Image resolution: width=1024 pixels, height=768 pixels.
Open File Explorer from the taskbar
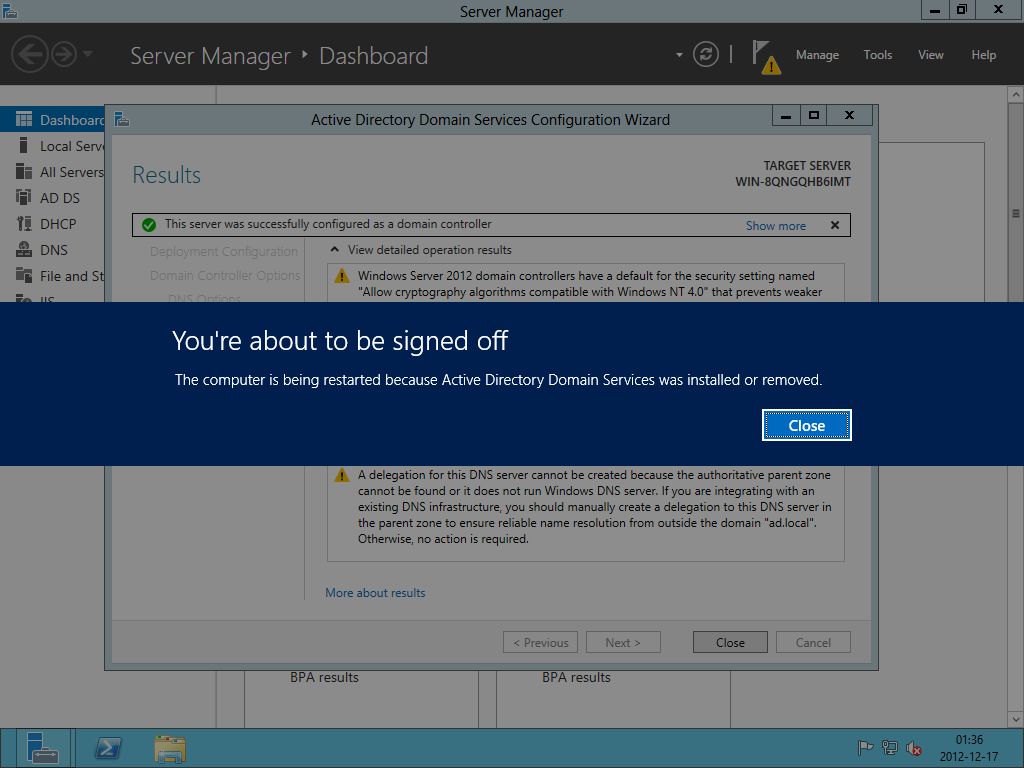[x=170, y=748]
